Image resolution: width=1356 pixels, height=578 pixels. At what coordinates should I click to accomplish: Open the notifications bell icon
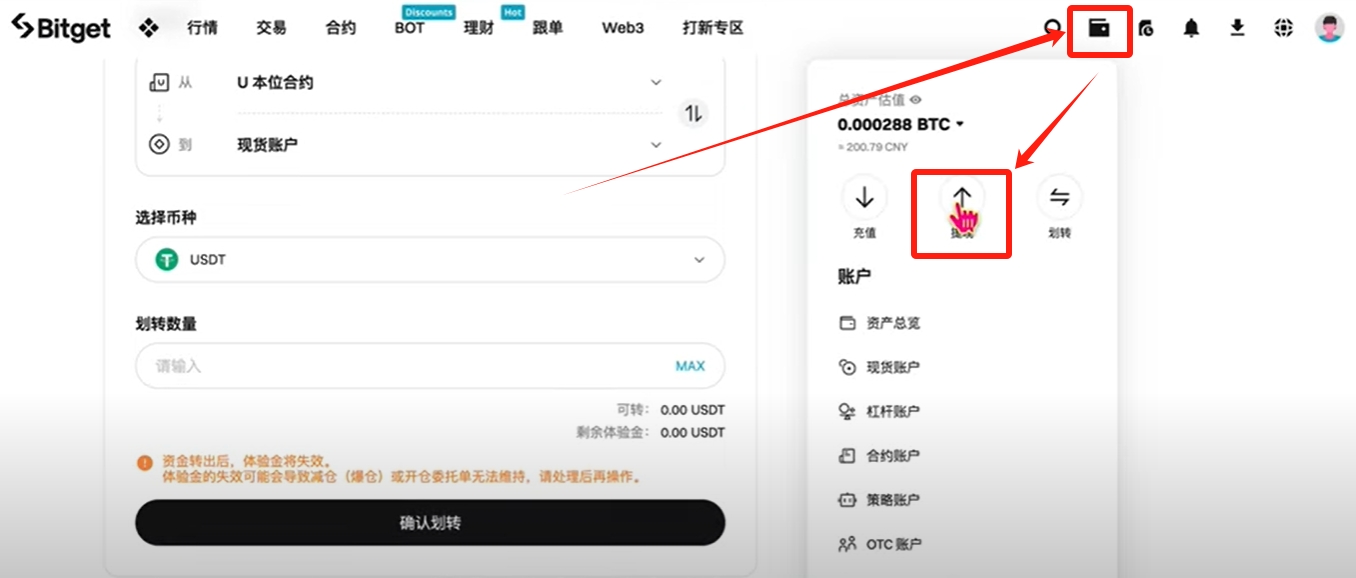click(x=1191, y=28)
